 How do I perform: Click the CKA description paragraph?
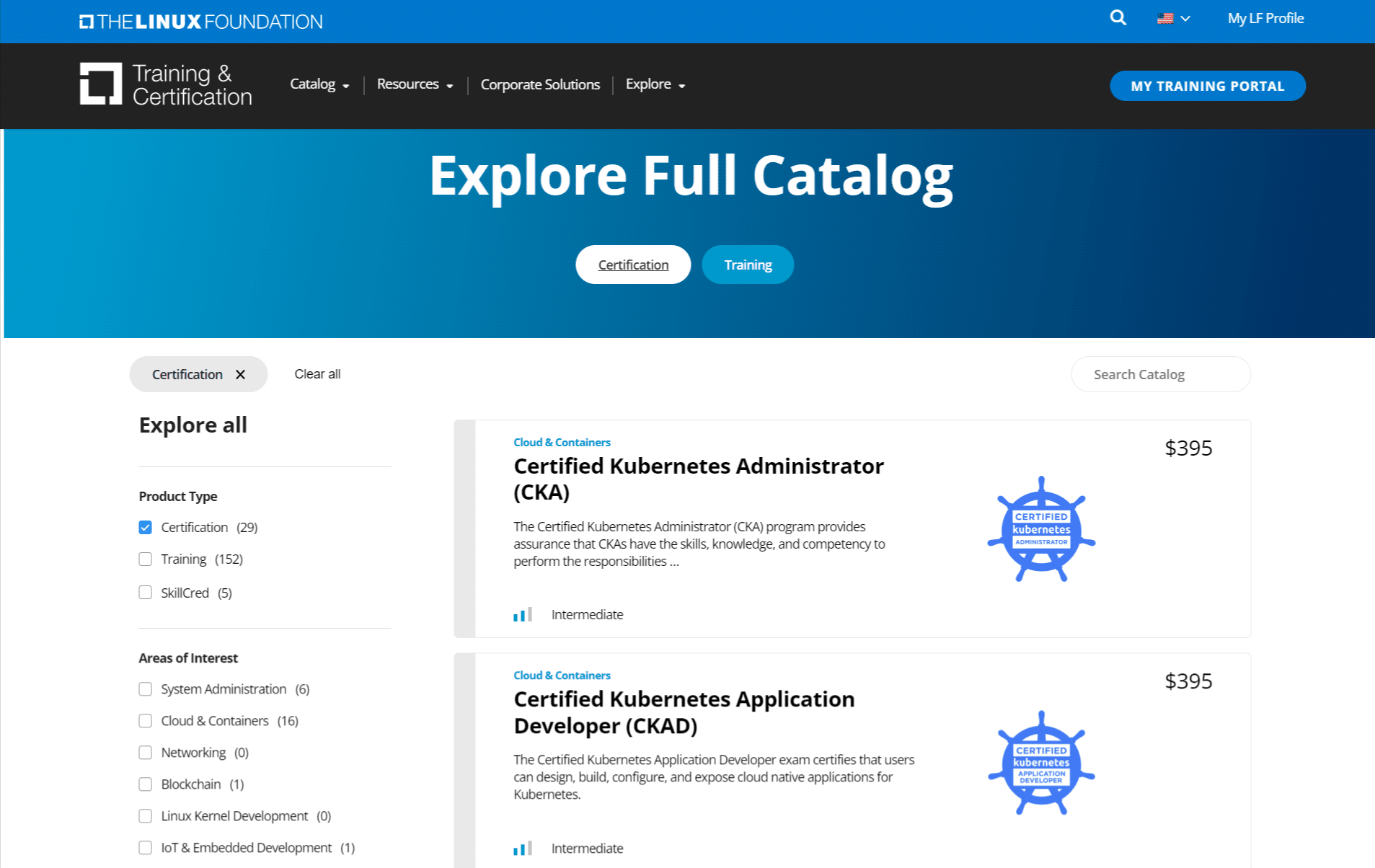699,544
